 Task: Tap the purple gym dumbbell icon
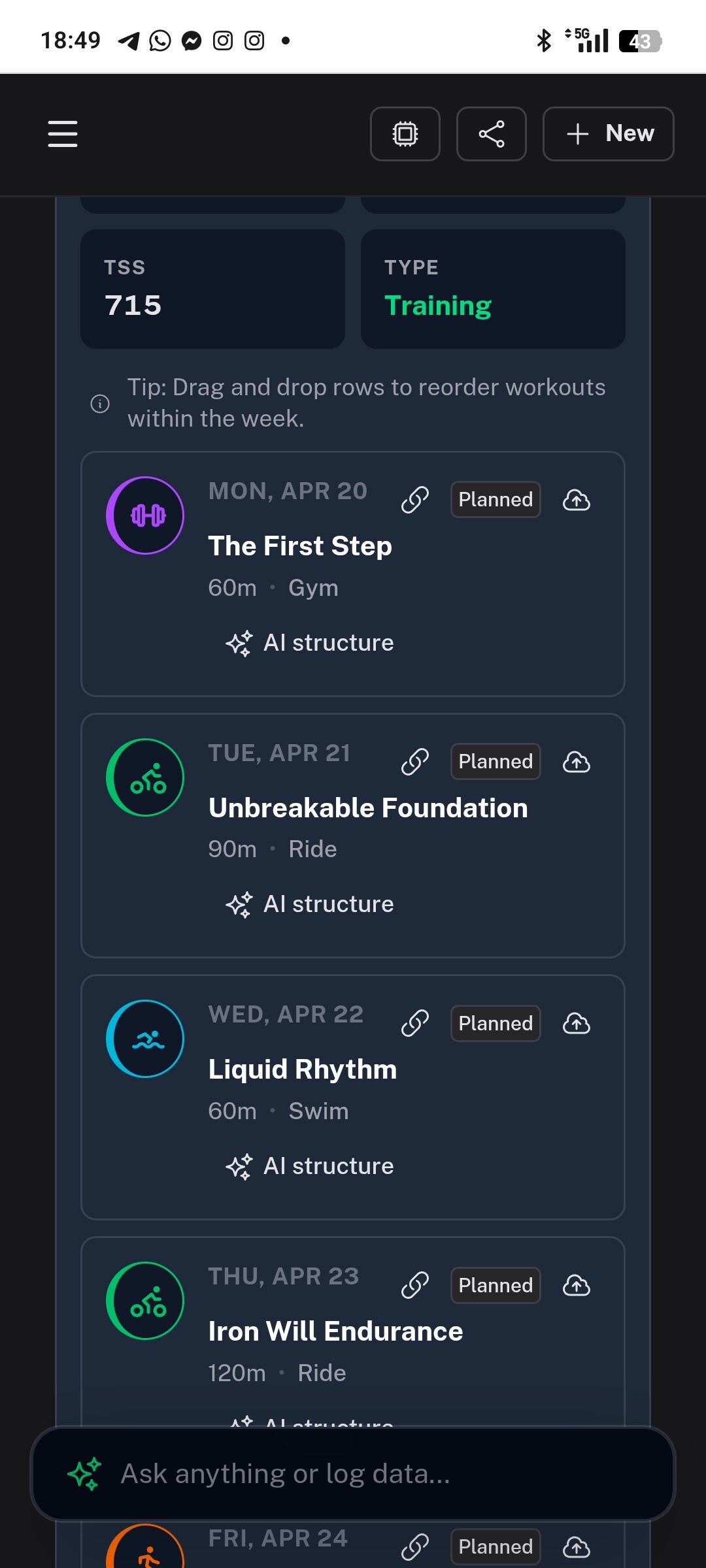pyautogui.click(x=145, y=515)
